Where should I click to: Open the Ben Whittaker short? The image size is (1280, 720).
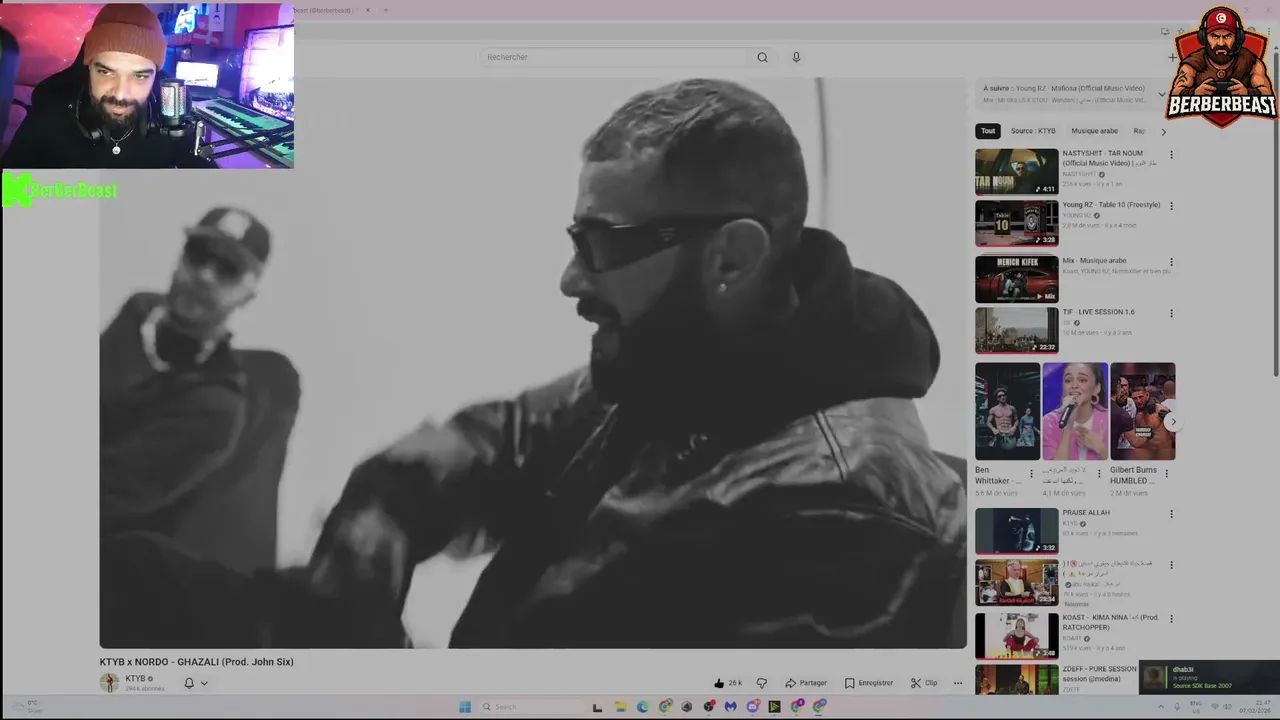point(1007,411)
